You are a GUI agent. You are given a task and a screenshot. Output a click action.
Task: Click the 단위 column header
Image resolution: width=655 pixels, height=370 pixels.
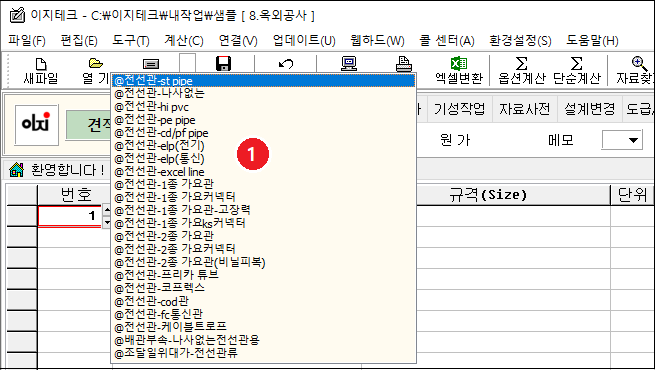(x=632, y=195)
